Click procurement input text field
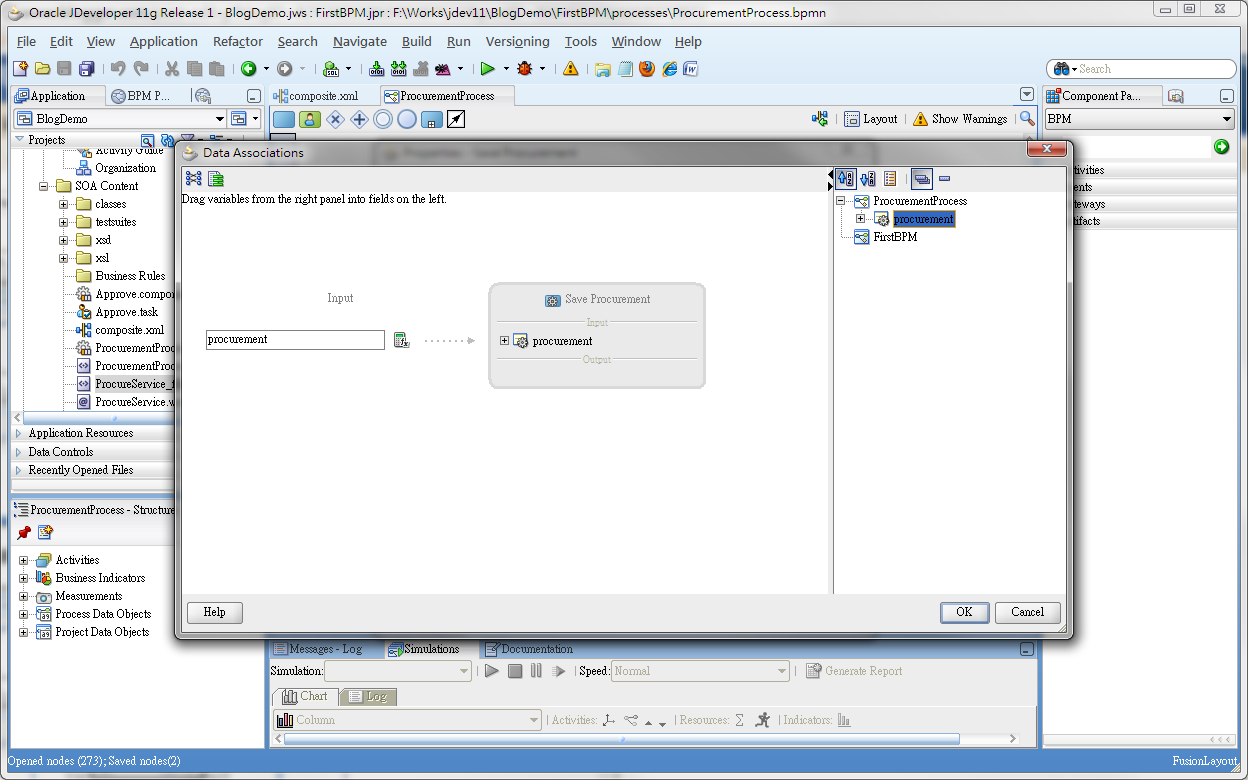 pyautogui.click(x=295, y=340)
